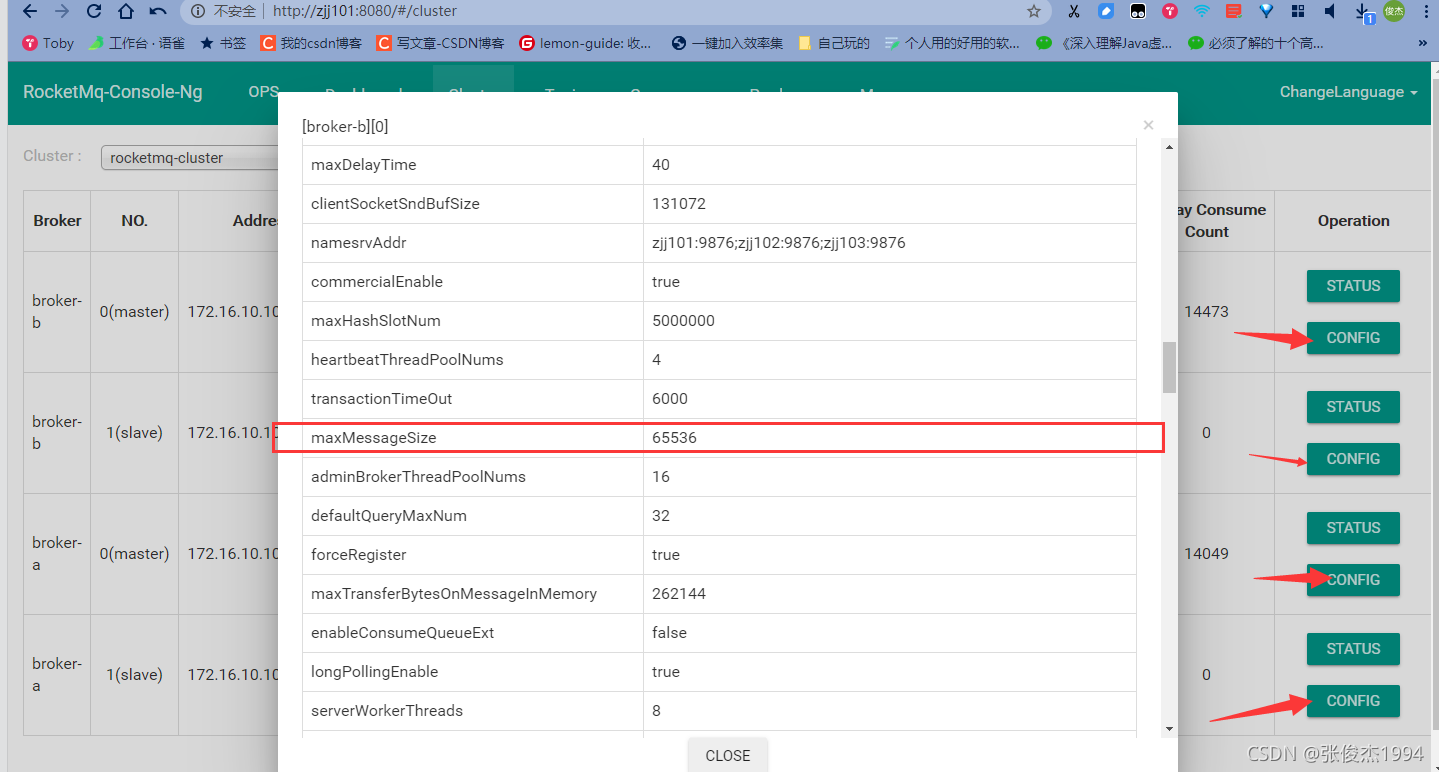The image size is (1439, 772).
Task: Click the RocketMq-Console-Ng brand title
Action: point(113,92)
